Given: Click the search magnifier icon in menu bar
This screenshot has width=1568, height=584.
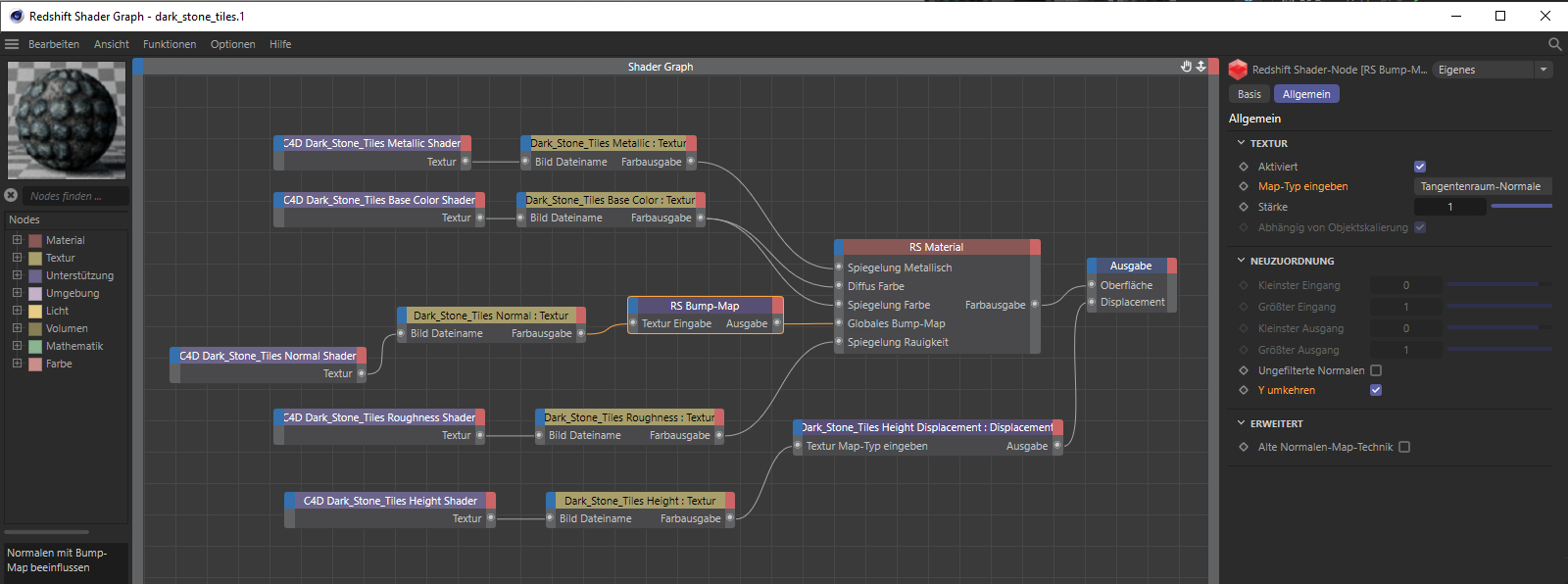Looking at the screenshot, I should point(1554,44).
